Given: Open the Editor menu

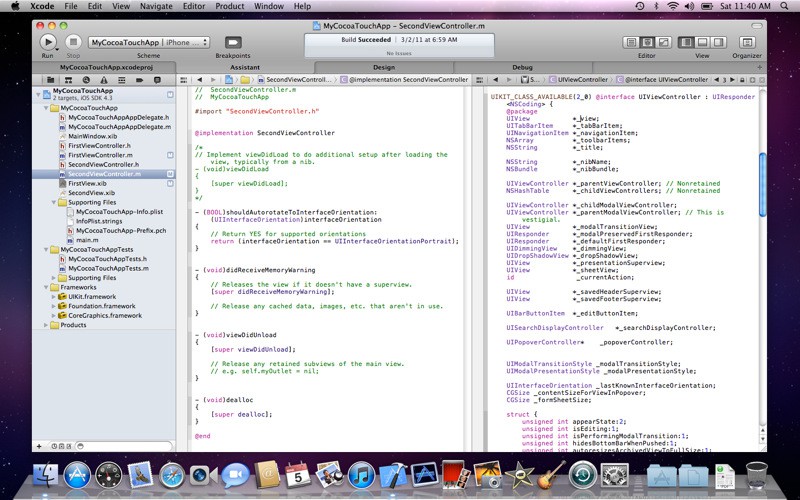Looking at the screenshot, I should click(x=194, y=6).
